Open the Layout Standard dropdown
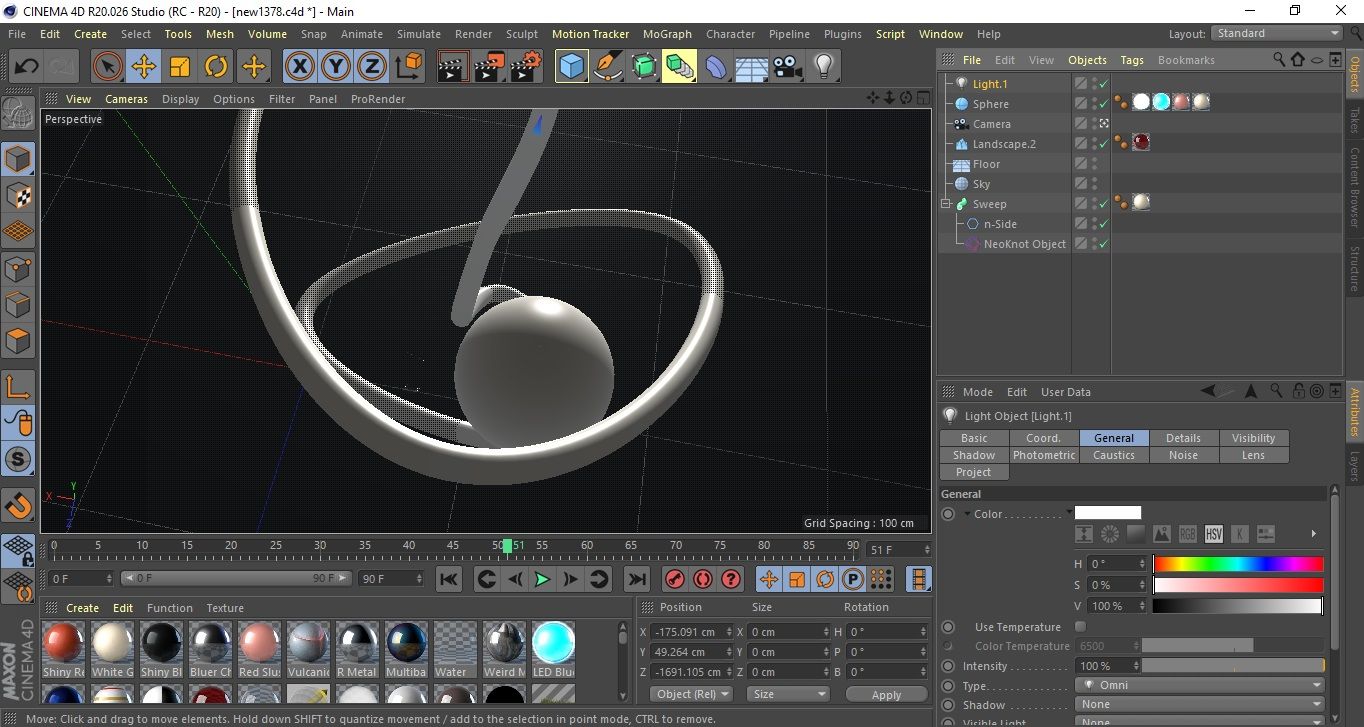The height and width of the screenshot is (727, 1364). tap(1277, 33)
